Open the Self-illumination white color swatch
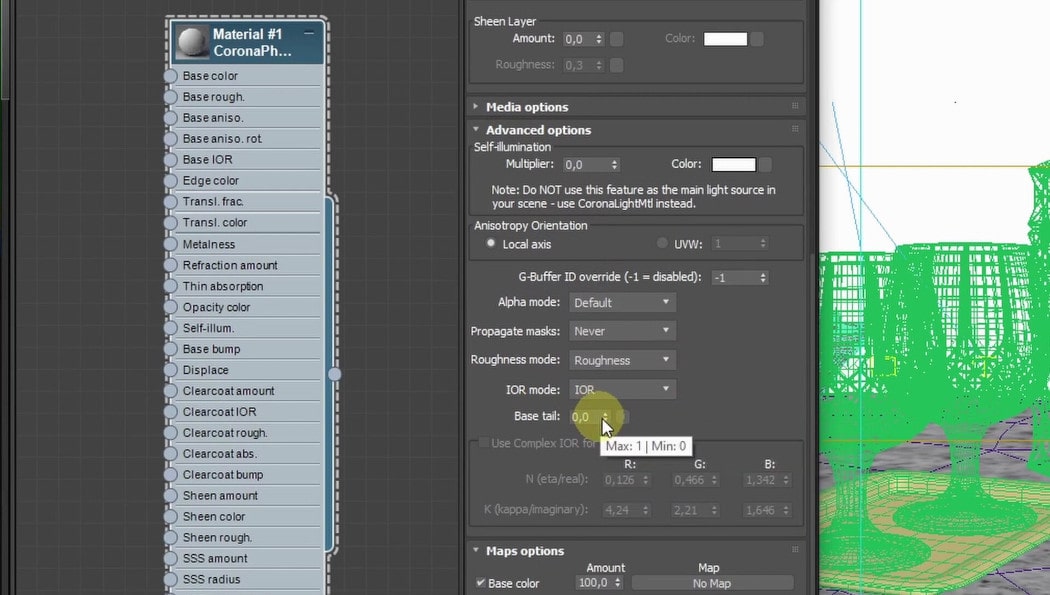This screenshot has height=595, width=1050. point(734,164)
